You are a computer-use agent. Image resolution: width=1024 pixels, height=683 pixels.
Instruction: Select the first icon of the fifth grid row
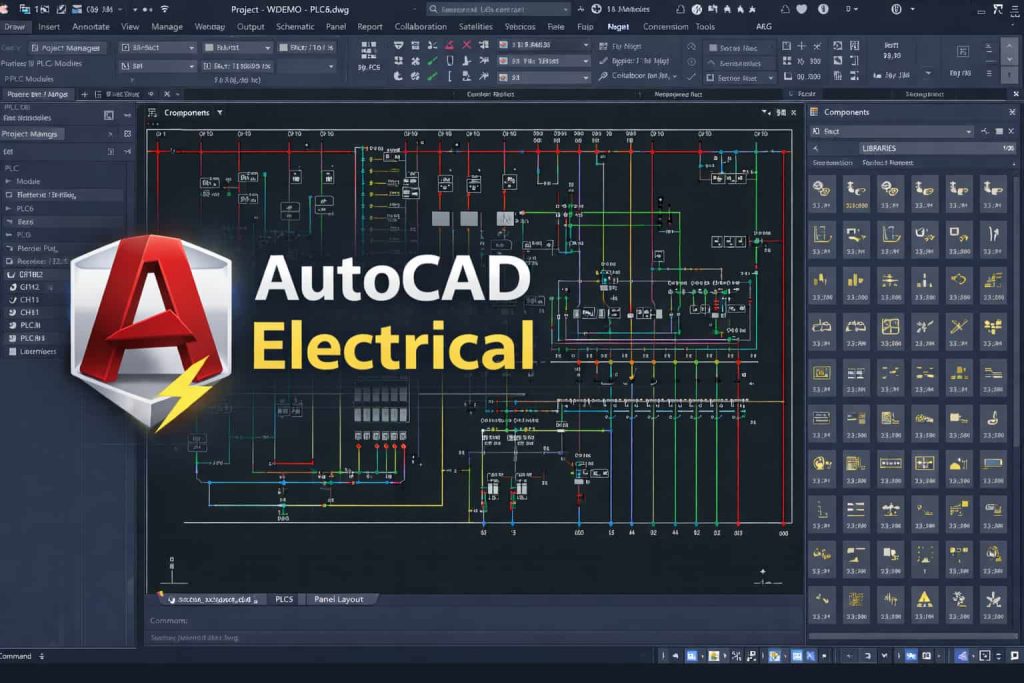(x=822, y=377)
